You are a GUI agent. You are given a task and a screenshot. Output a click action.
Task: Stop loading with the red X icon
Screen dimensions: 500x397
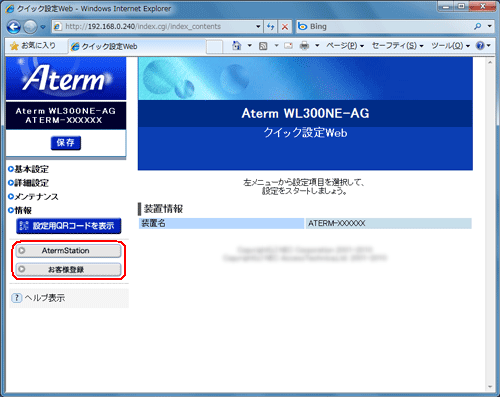[285, 27]
